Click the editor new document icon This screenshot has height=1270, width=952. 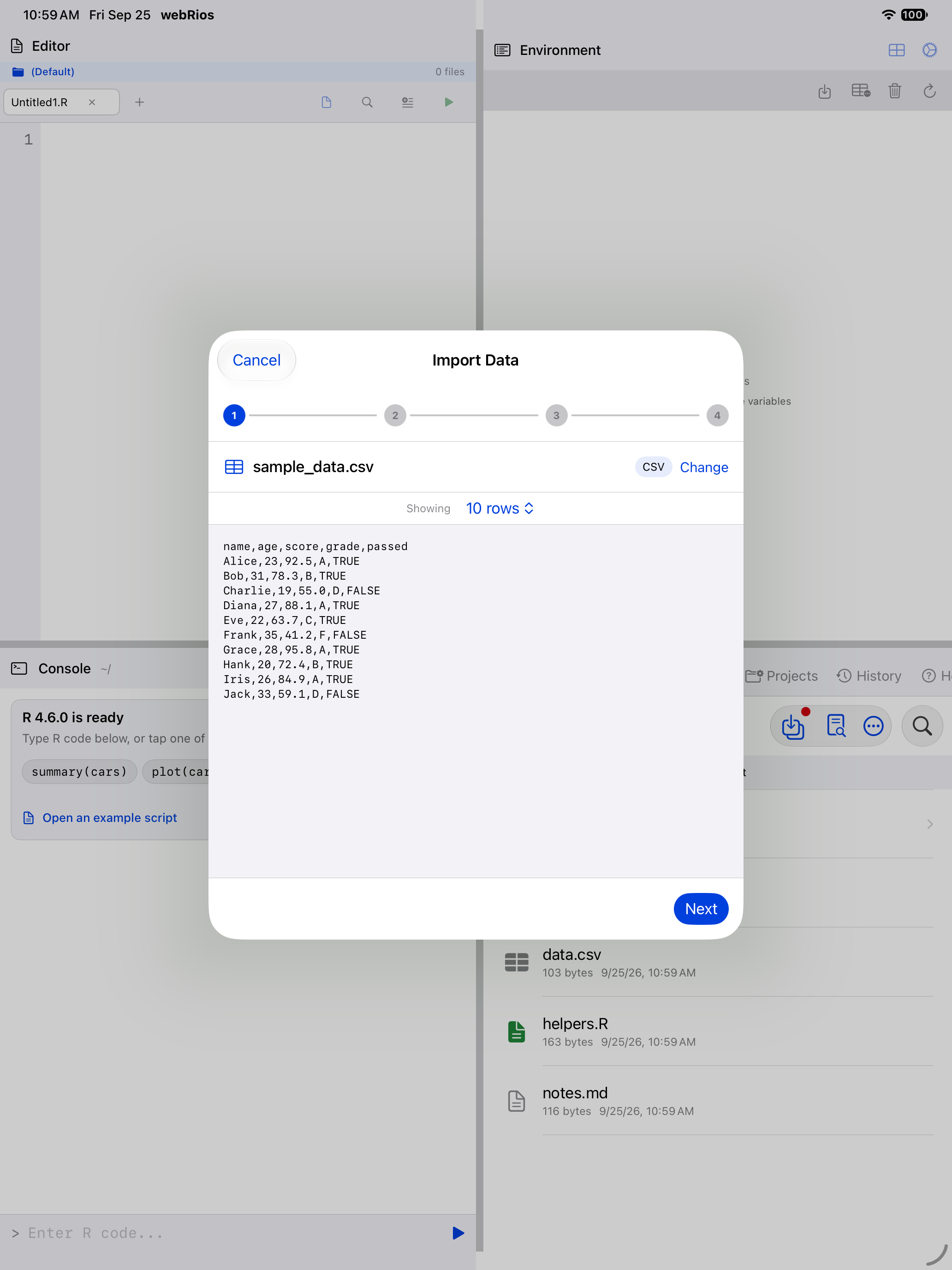pyautogui.click(x=327, y=102)
